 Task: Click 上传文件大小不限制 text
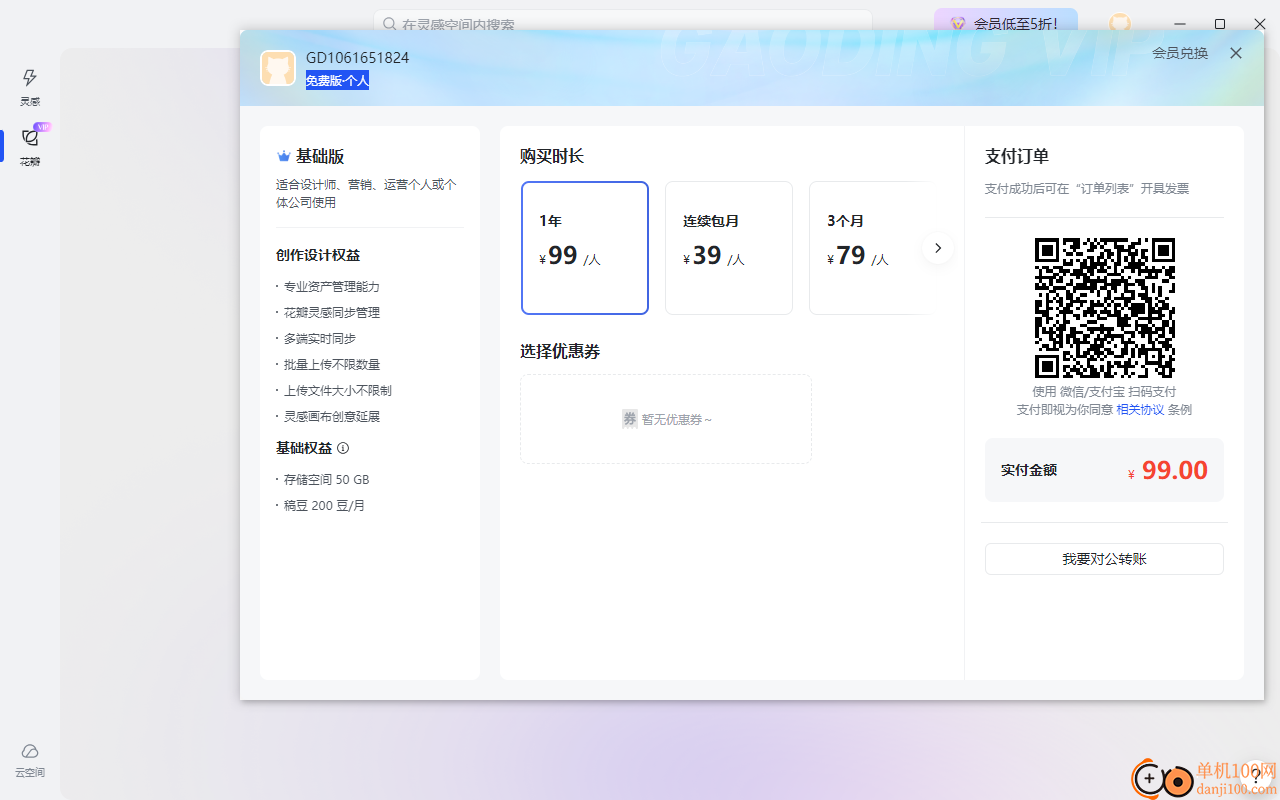click(337, 391)
